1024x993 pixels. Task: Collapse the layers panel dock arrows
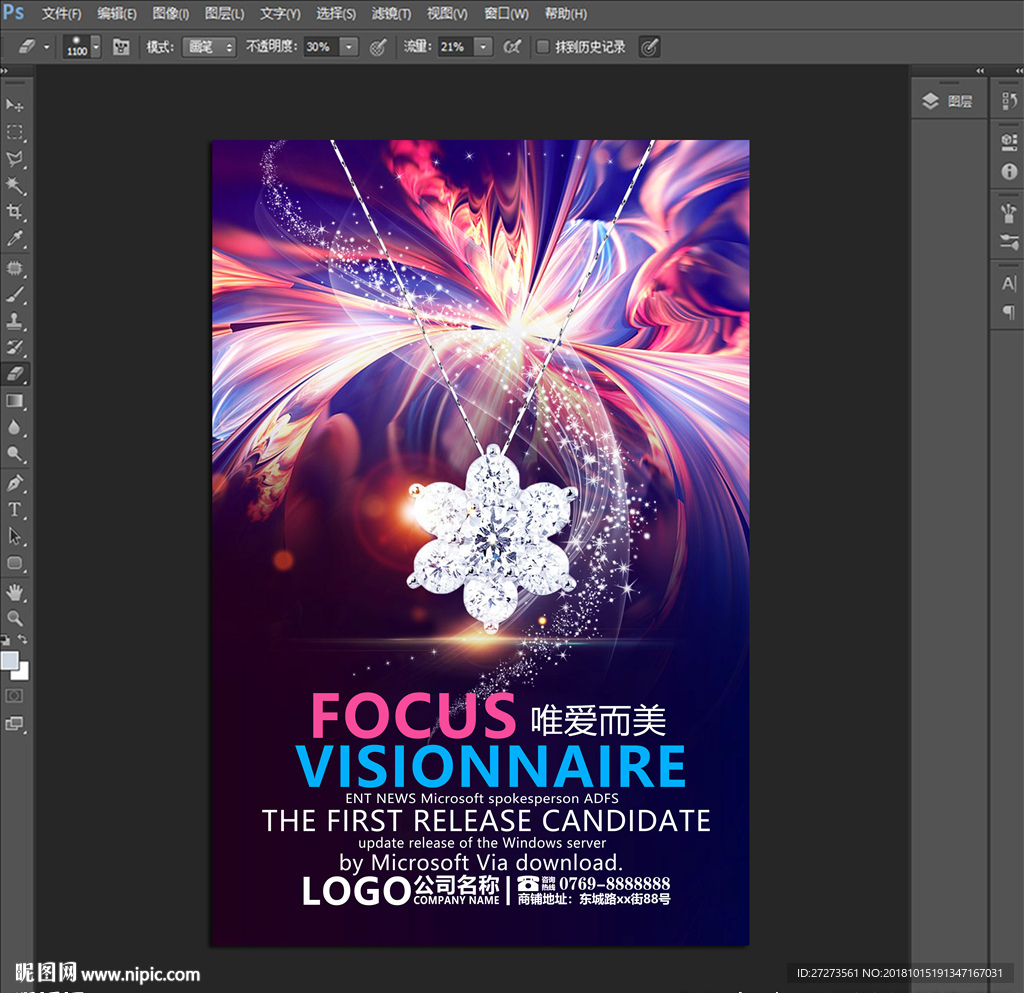[980, 71]
